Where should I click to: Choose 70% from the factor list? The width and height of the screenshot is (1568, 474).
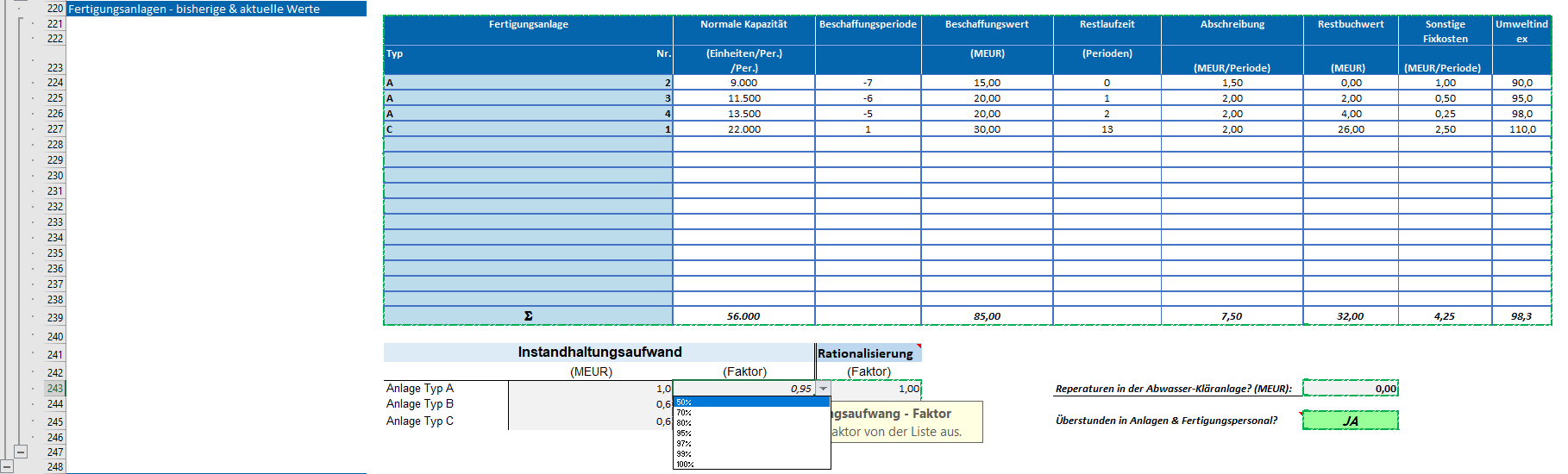751,413
